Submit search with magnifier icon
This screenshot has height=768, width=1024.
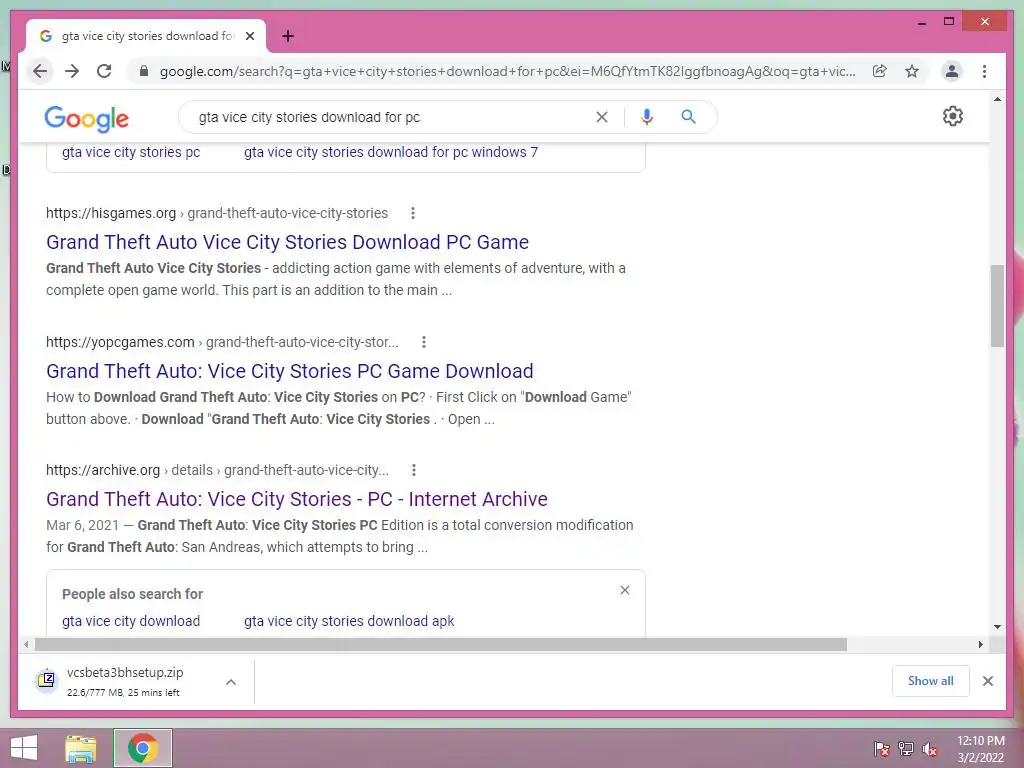[x=688, y=117]
